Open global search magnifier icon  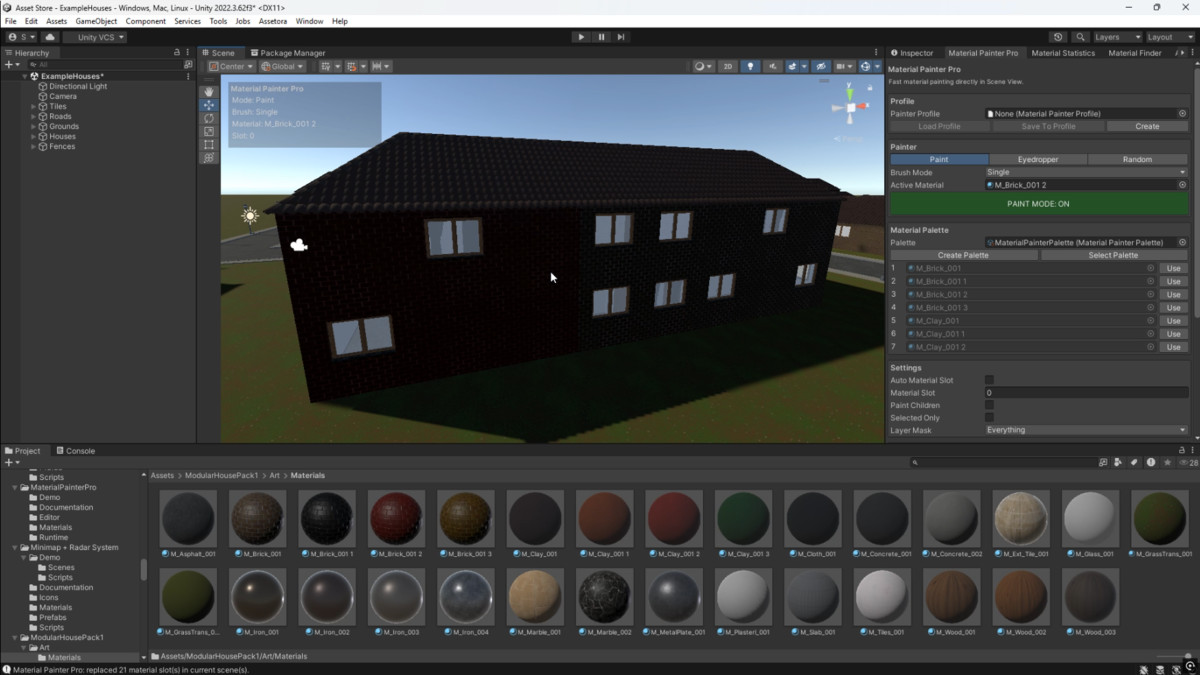pos(1080,37)
